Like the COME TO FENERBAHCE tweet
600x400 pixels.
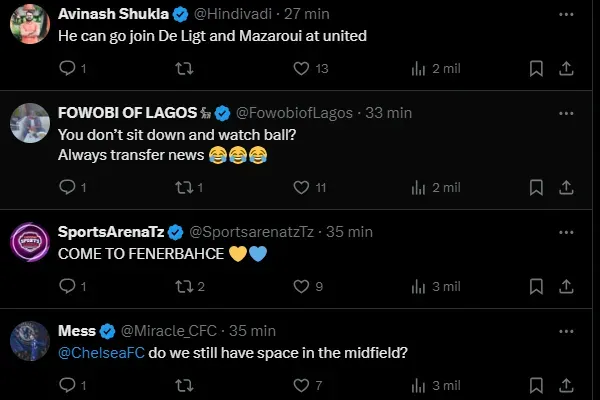coord(301,286)
